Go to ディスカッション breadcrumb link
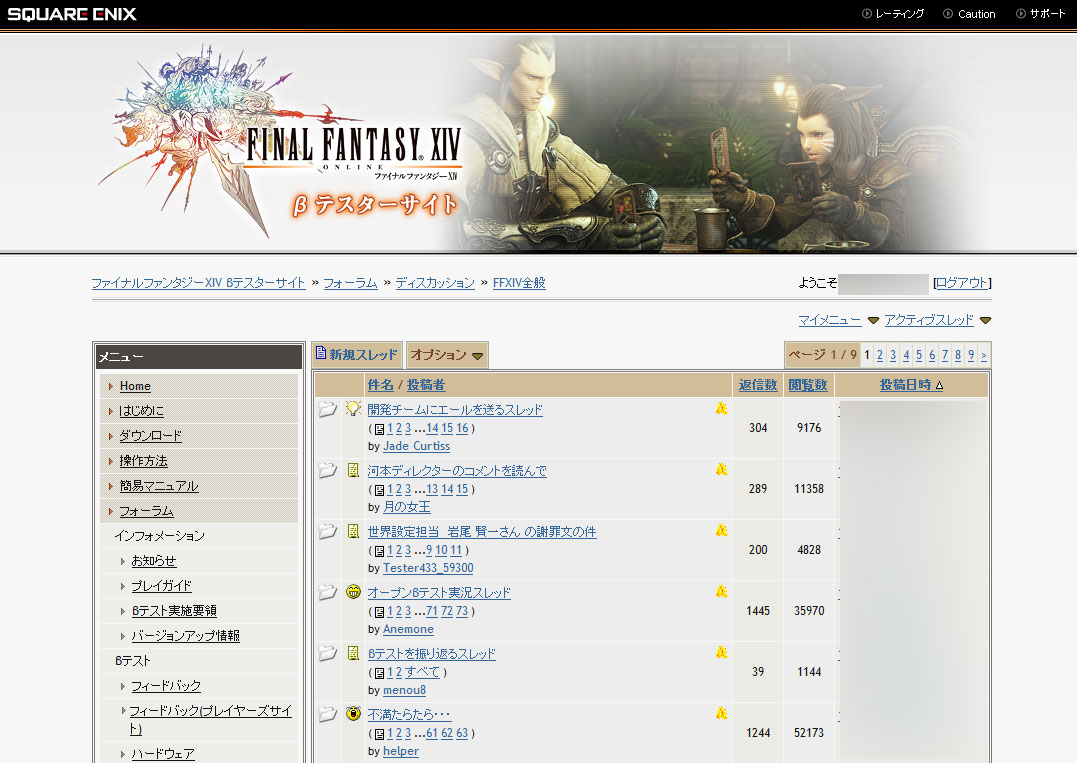1077x763 pixels. (x=435, y=283)
